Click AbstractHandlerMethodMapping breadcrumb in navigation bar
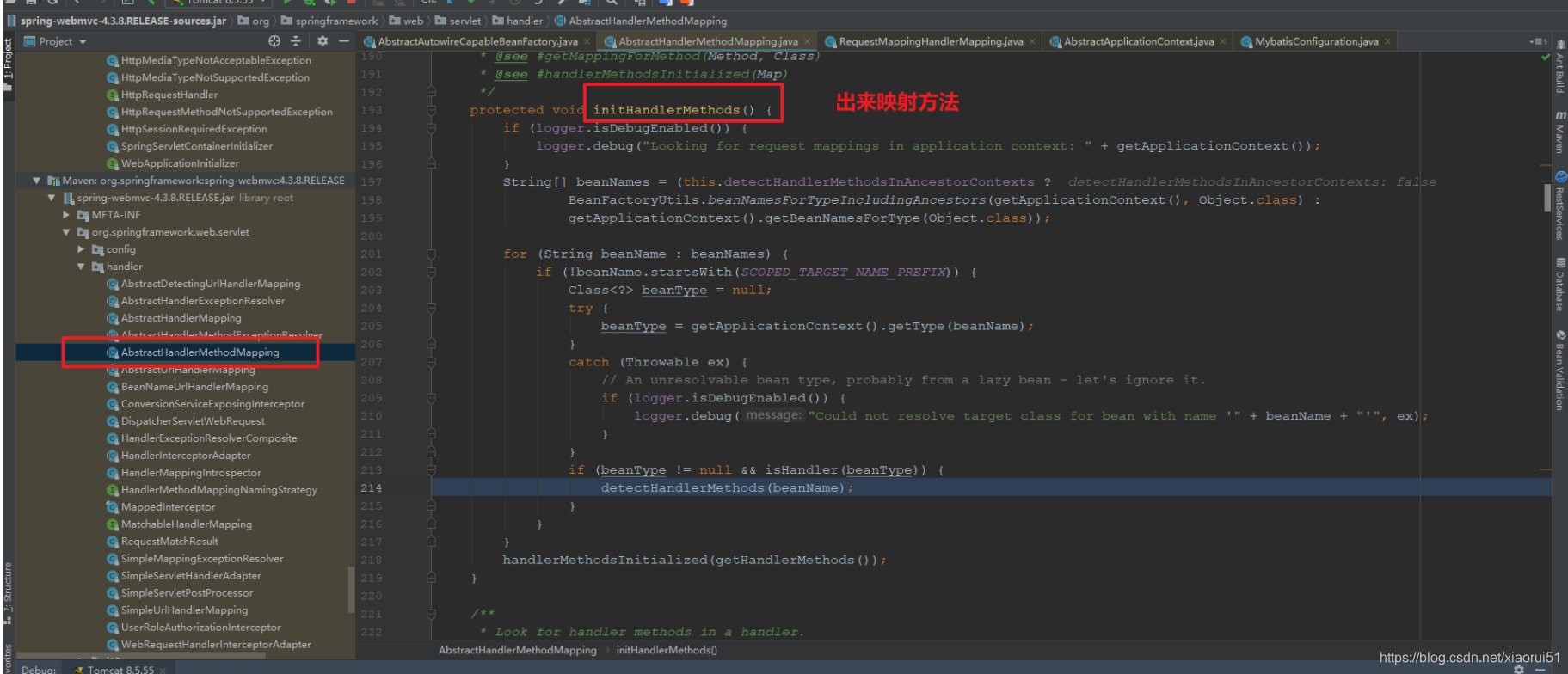Image resolution: width=1568 pixels, height=674 pixels. [641, 21]
